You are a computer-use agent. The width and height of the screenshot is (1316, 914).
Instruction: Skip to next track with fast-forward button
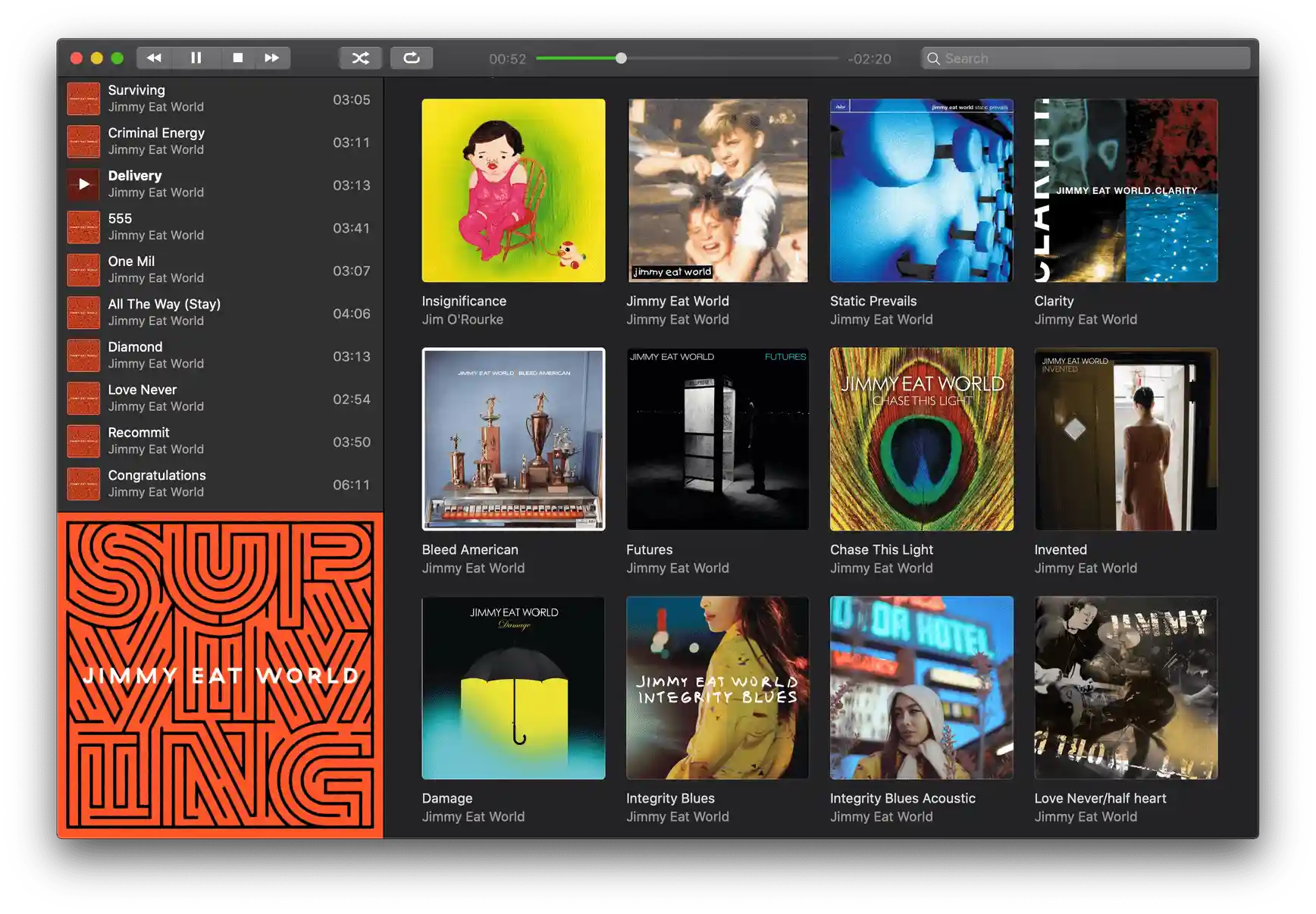(271, 58)
